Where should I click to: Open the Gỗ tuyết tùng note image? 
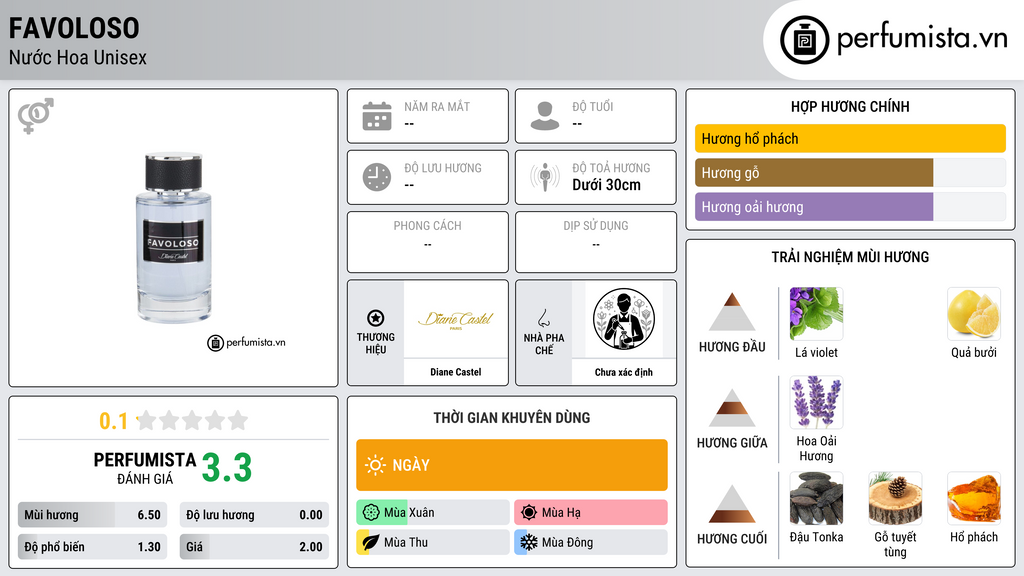click(895, 498)
